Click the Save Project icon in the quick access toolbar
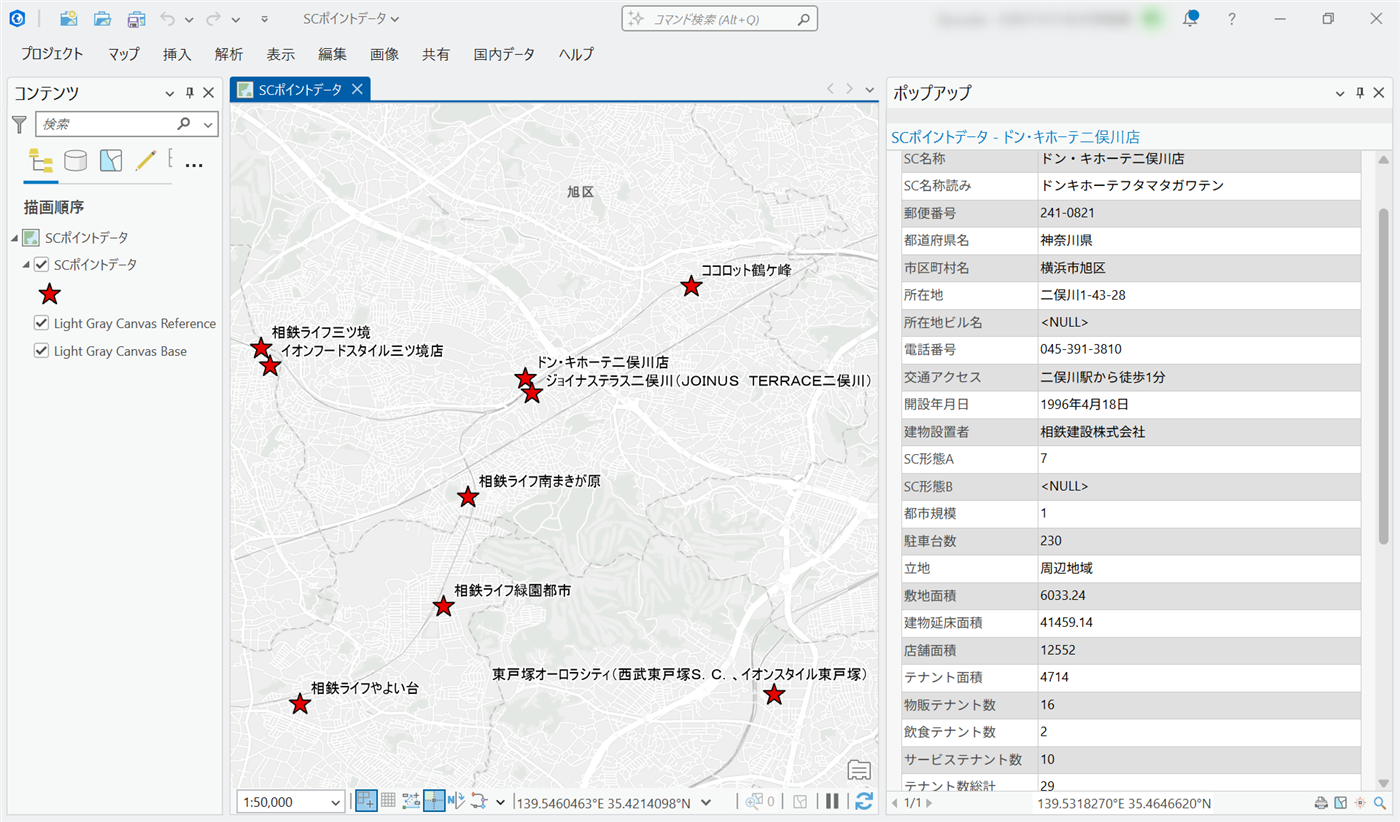Viewport: 1400px width, 822px height. (x=135, y=19)
